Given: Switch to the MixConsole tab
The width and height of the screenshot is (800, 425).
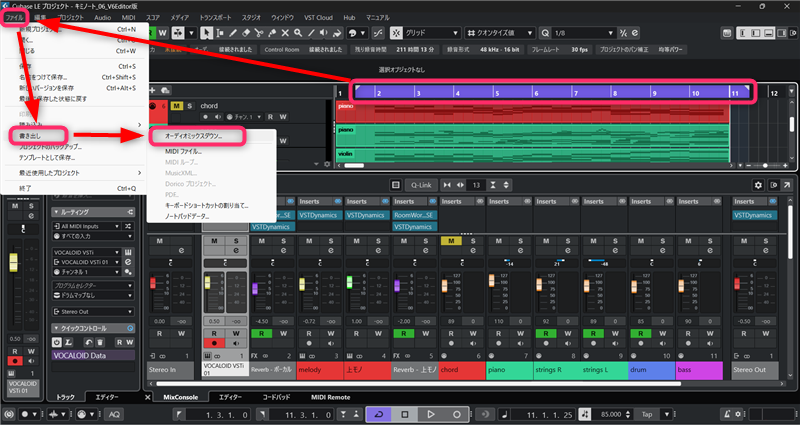Looking at the screenshot, I should (x=181, y=397).
